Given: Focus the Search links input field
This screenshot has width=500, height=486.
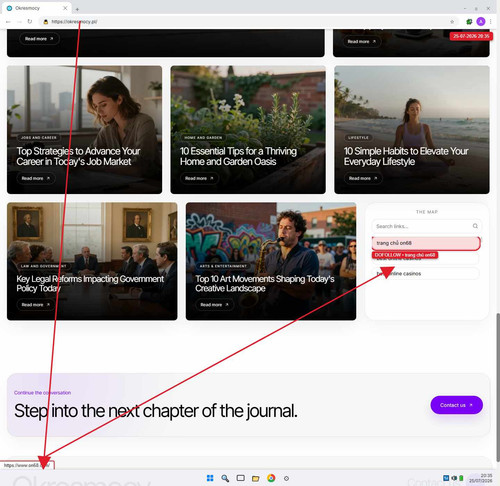Looking at the screenshot, I should click(x=427, y=226).
